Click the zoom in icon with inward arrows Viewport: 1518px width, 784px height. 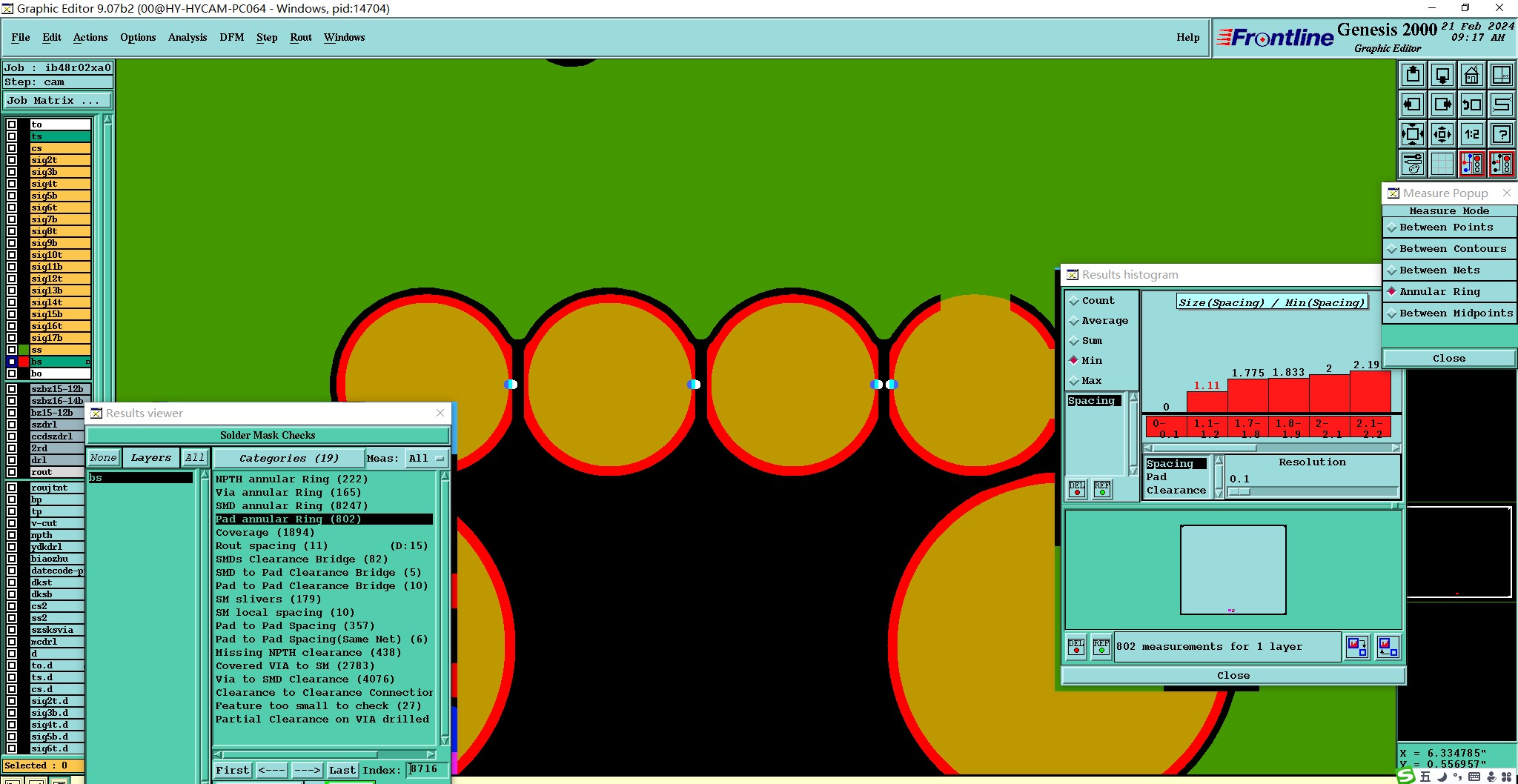1413,134
